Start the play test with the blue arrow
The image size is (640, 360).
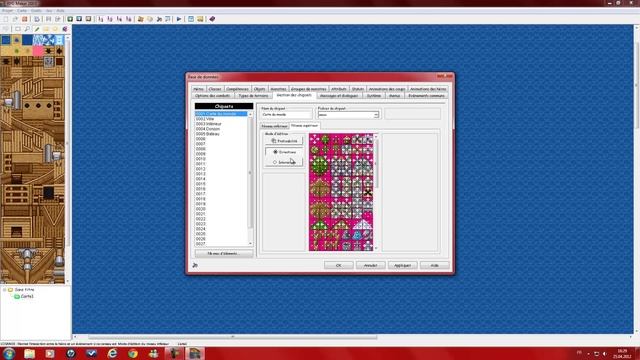tap(179, 19)
